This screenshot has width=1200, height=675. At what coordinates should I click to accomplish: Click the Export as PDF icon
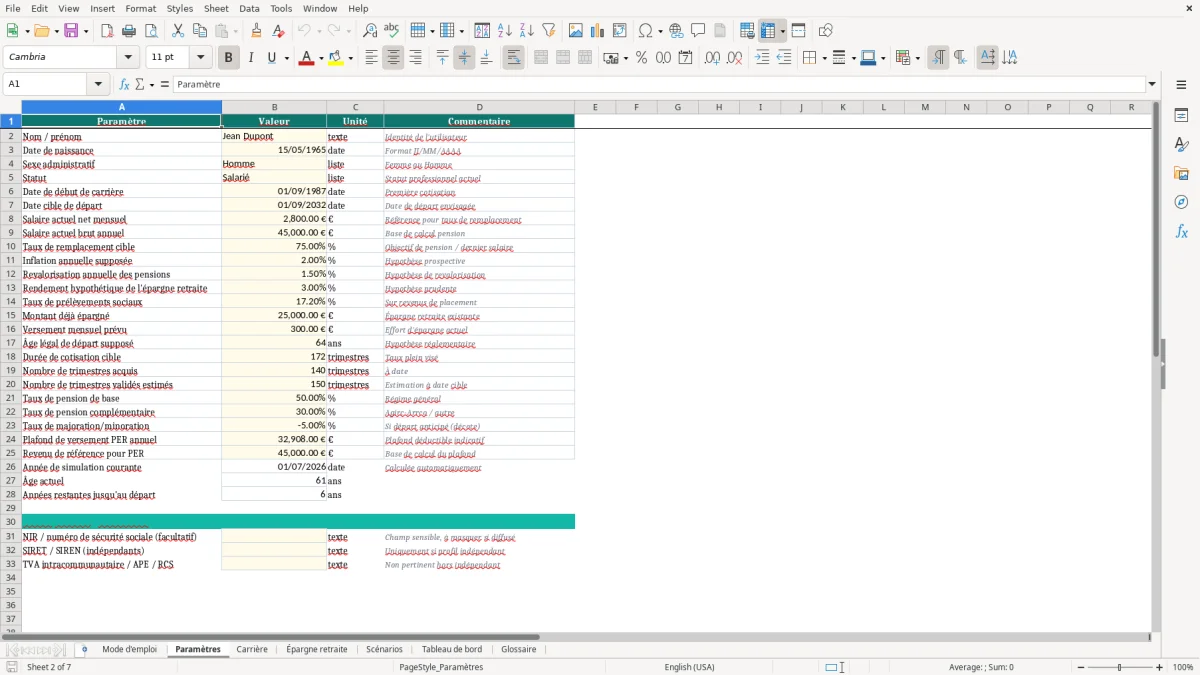click(107, 31)
